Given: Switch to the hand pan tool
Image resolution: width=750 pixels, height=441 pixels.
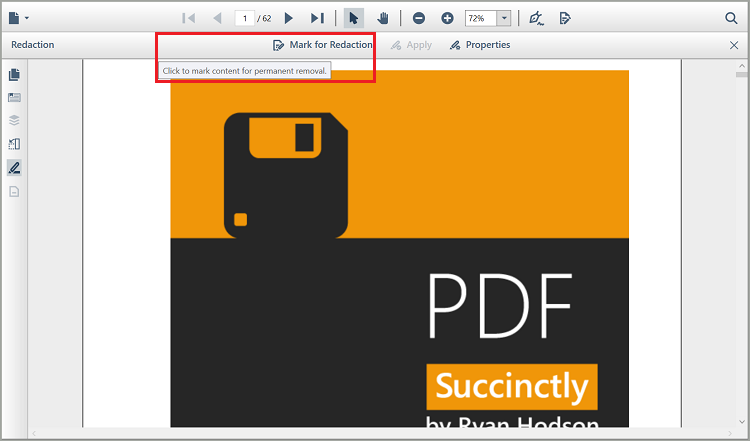Looking at the screenshot, I should [382, 18].
